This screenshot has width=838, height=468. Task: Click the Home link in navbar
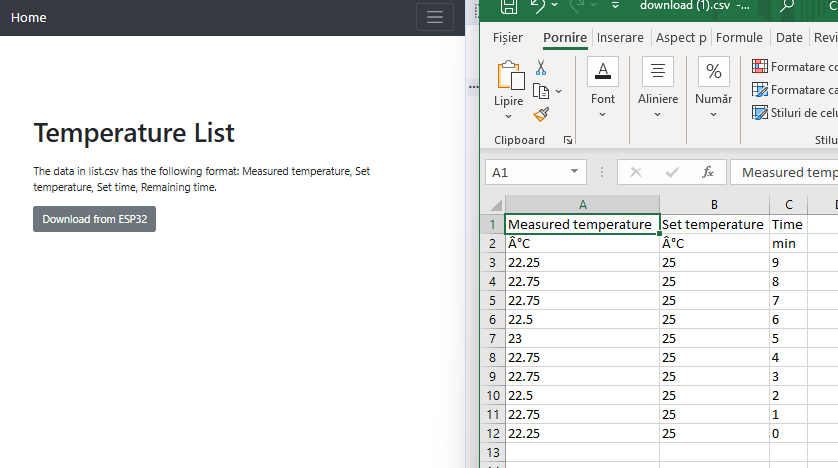(29, 17)
